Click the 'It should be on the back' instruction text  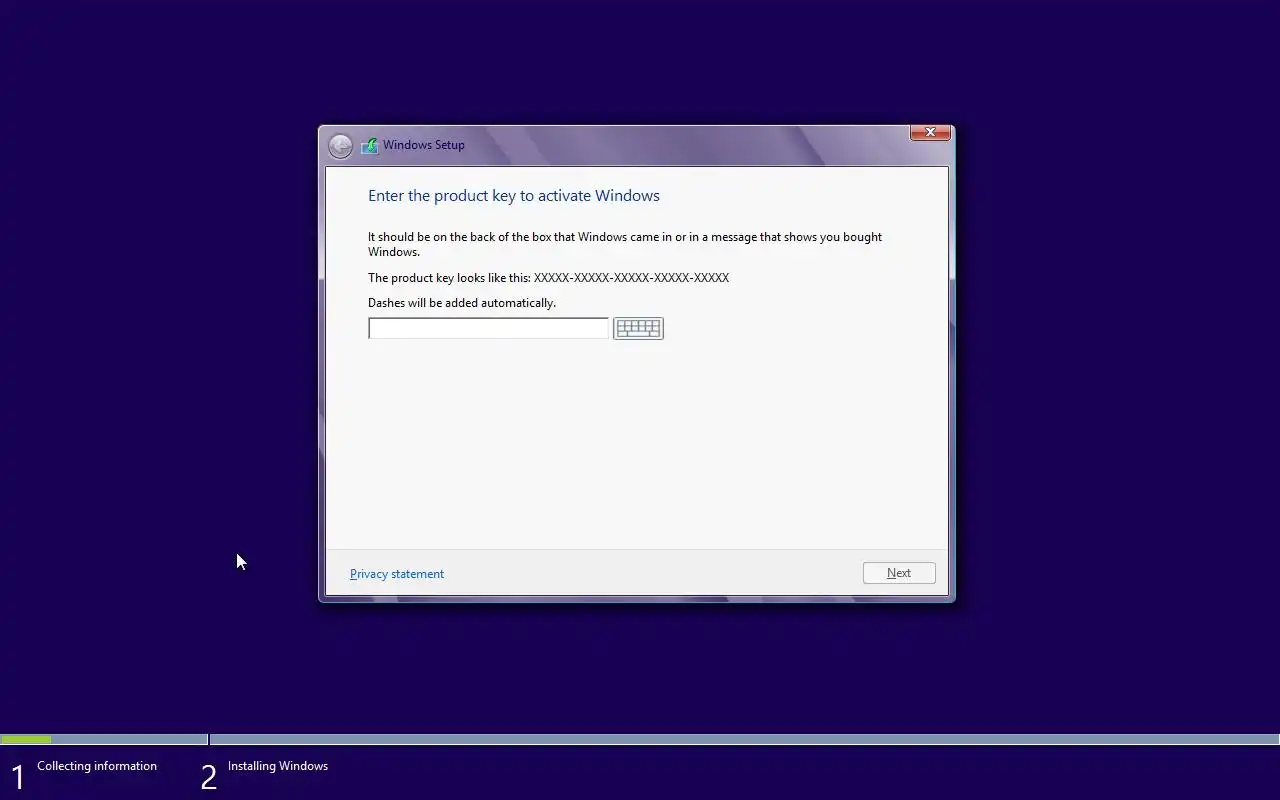point(625,244)
